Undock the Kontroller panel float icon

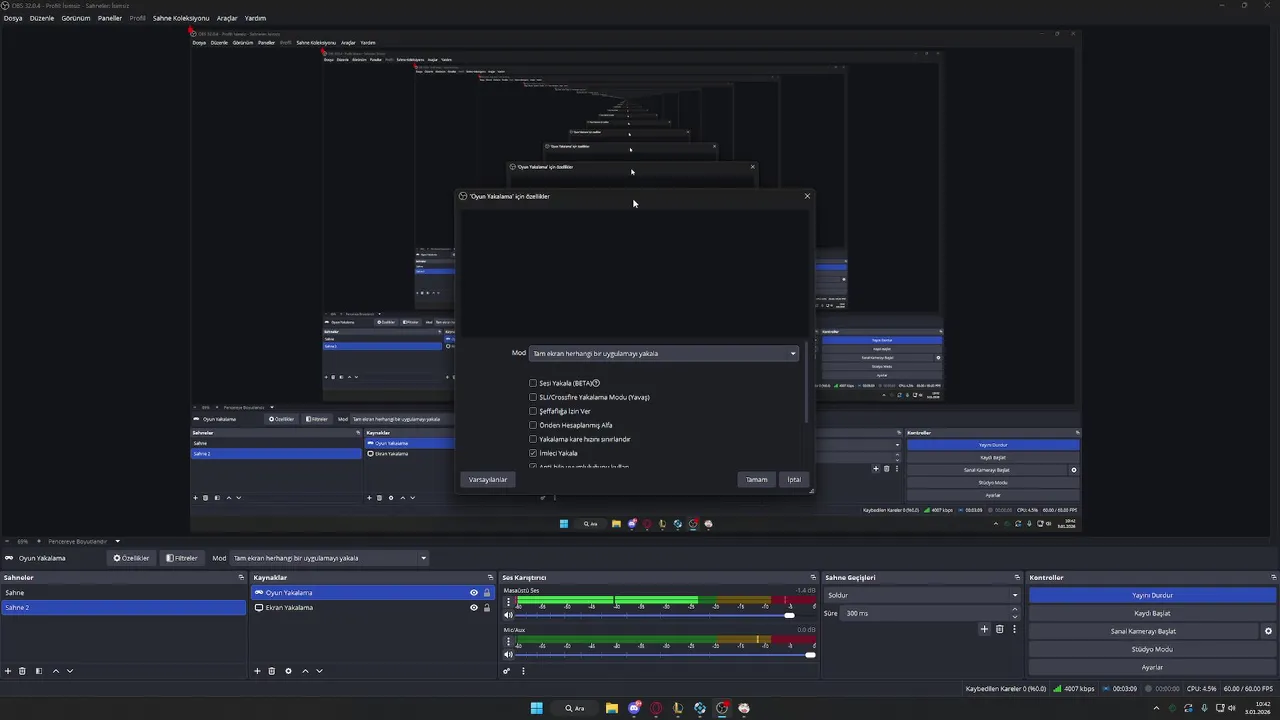(1273, 577)
